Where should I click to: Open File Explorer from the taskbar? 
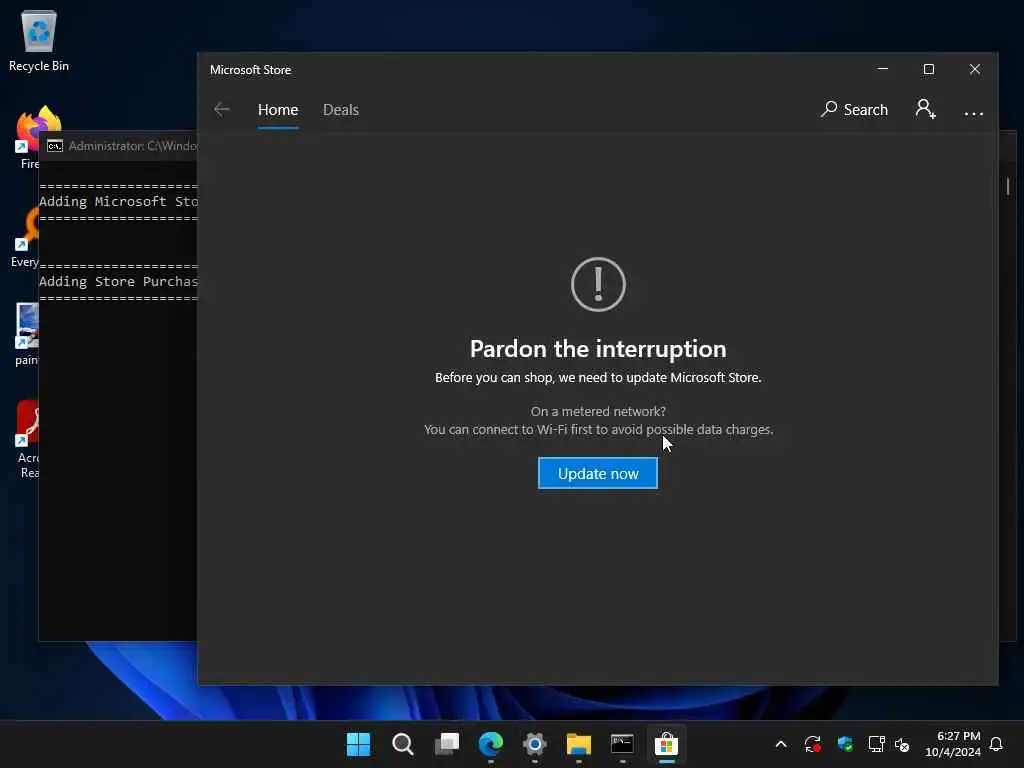click(x=579, y=744)
